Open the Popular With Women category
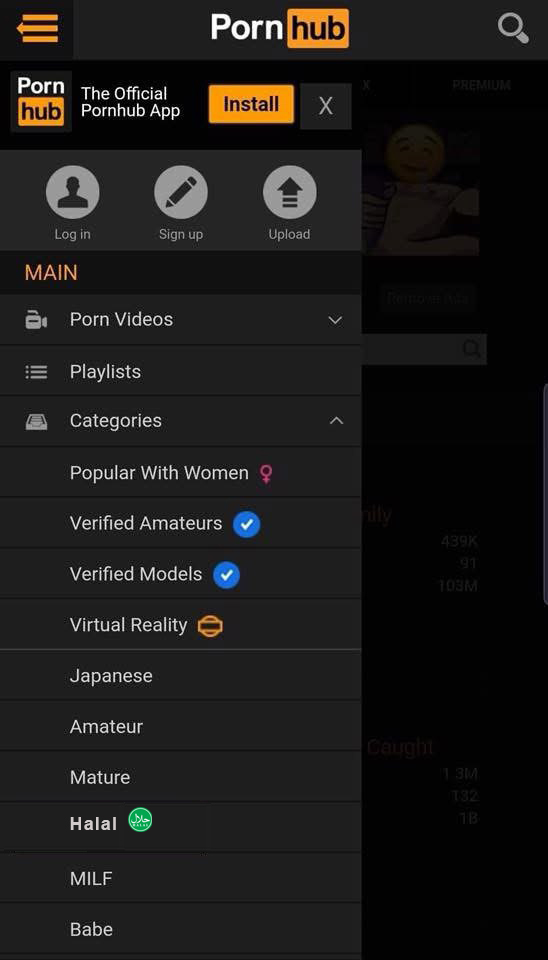Screen dimensions: 548x960 click(x=181, y=473)
